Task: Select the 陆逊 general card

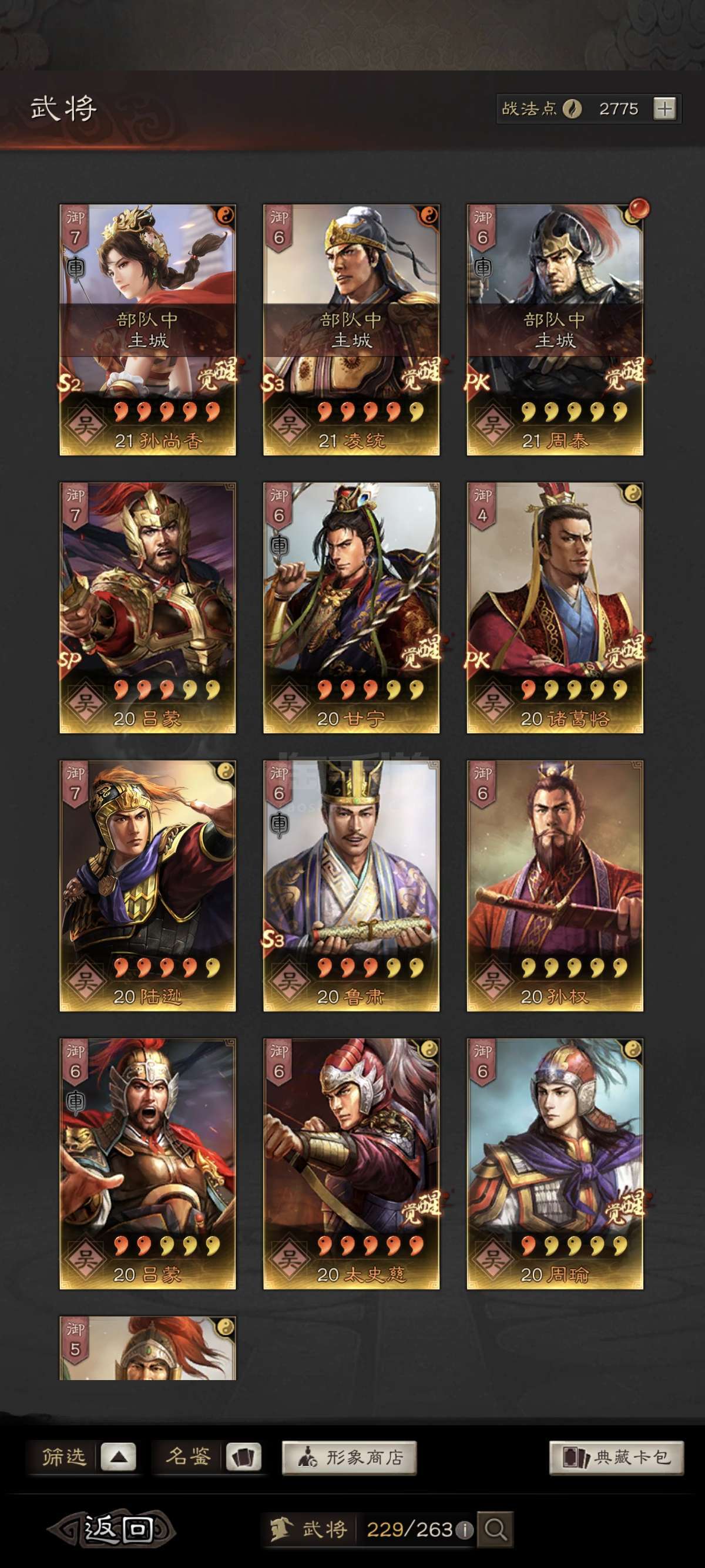Action: pyautogui.click(x=147, y=886)
